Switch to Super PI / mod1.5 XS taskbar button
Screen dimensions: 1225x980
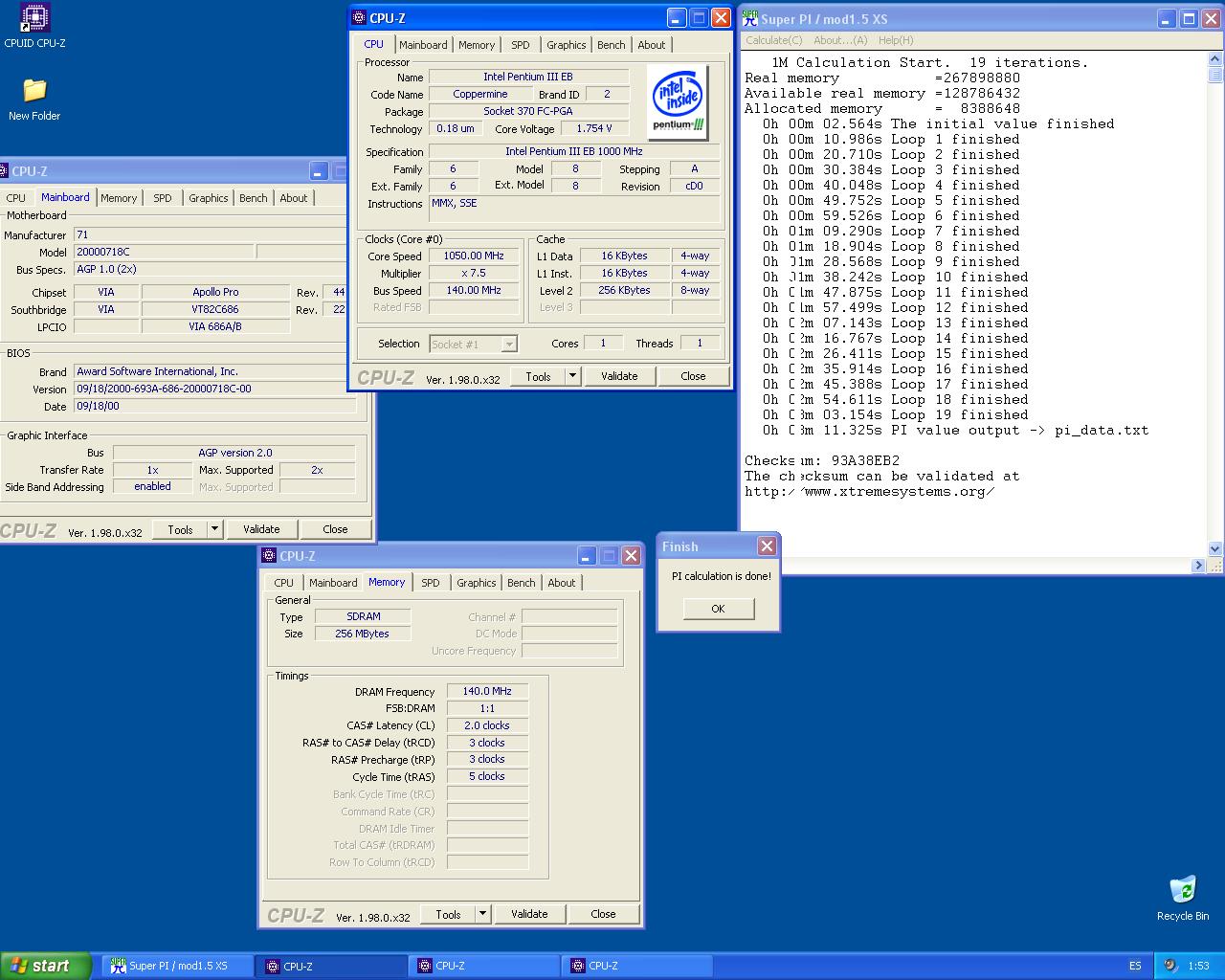[x=177, y=966]
